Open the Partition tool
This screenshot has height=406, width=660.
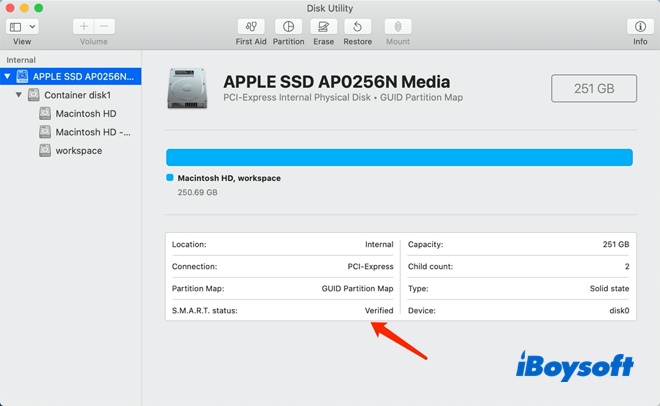coord(288,27)
